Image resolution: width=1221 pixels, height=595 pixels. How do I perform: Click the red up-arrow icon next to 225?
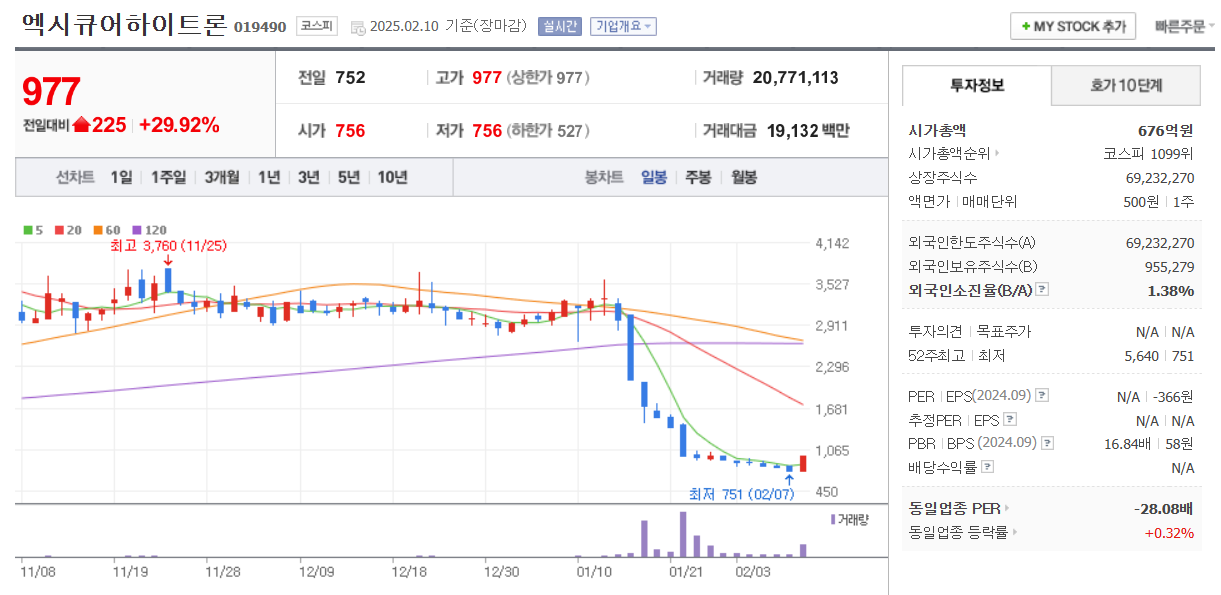[82, 125]
